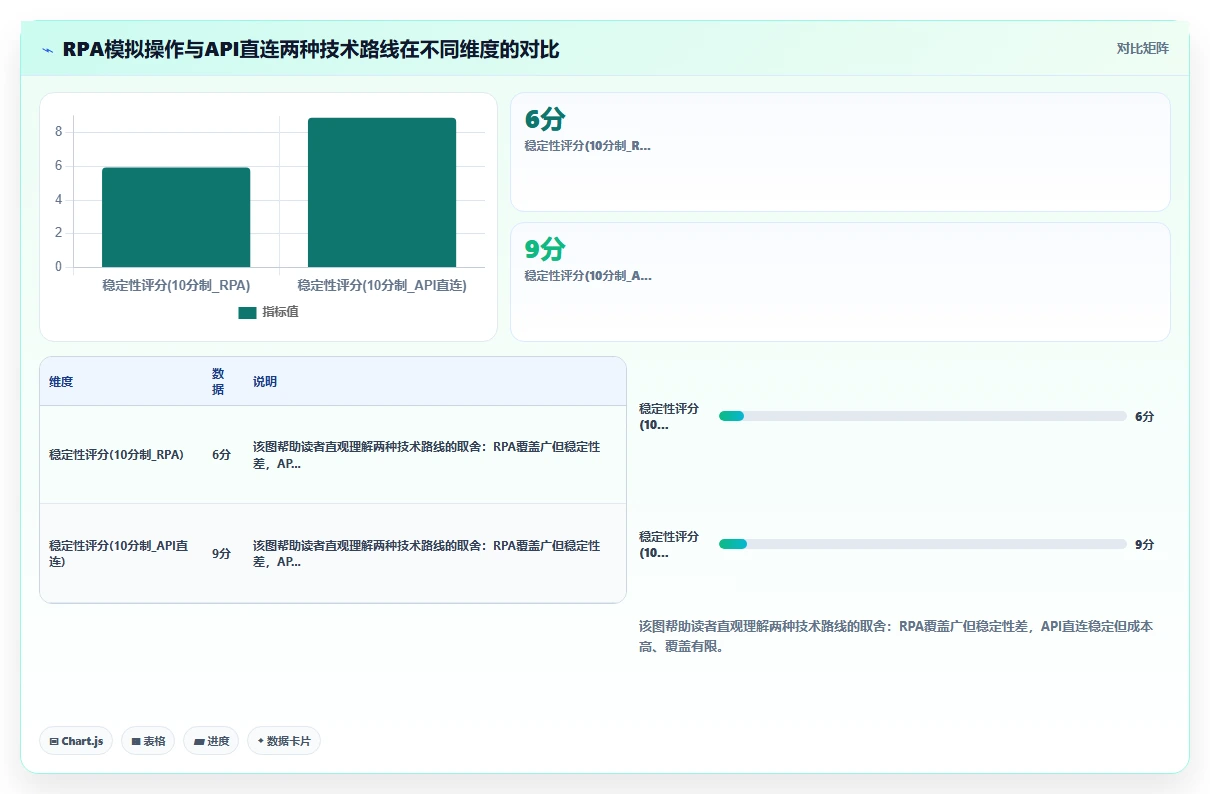Click the RPA row description text
The width and height of the screenshot is (1210, 794).
(x=427, y=455)
